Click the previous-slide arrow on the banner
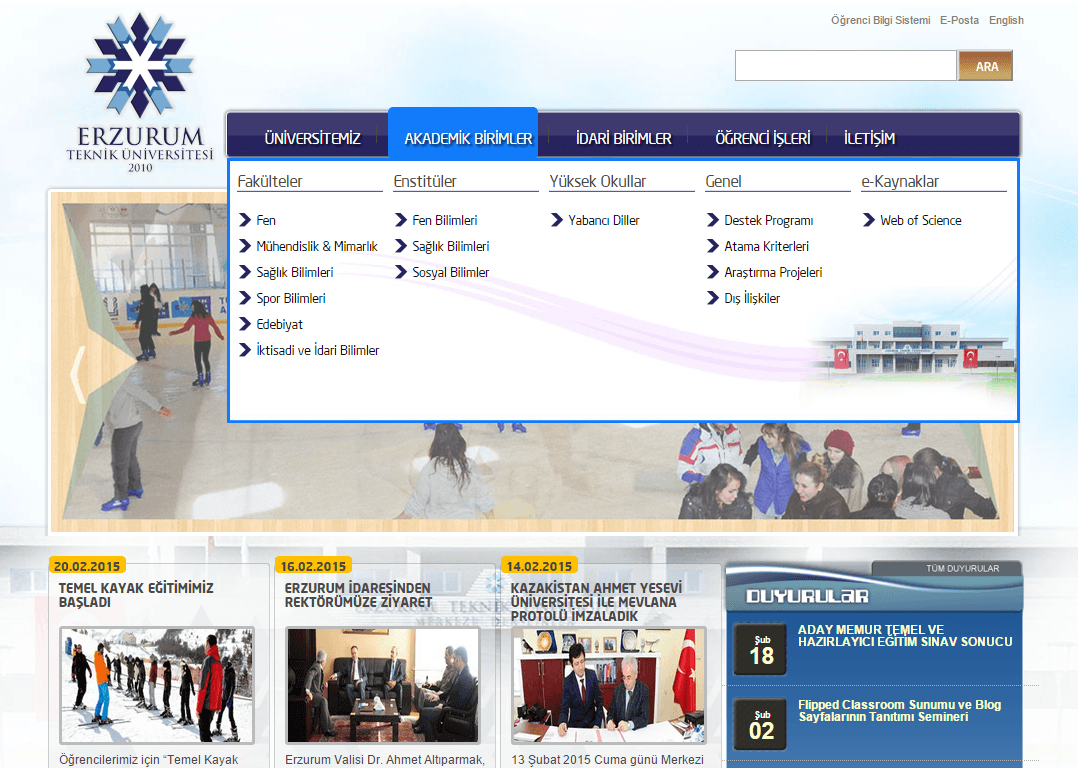This screenshot has height=768, width=1078. [78, 373]
